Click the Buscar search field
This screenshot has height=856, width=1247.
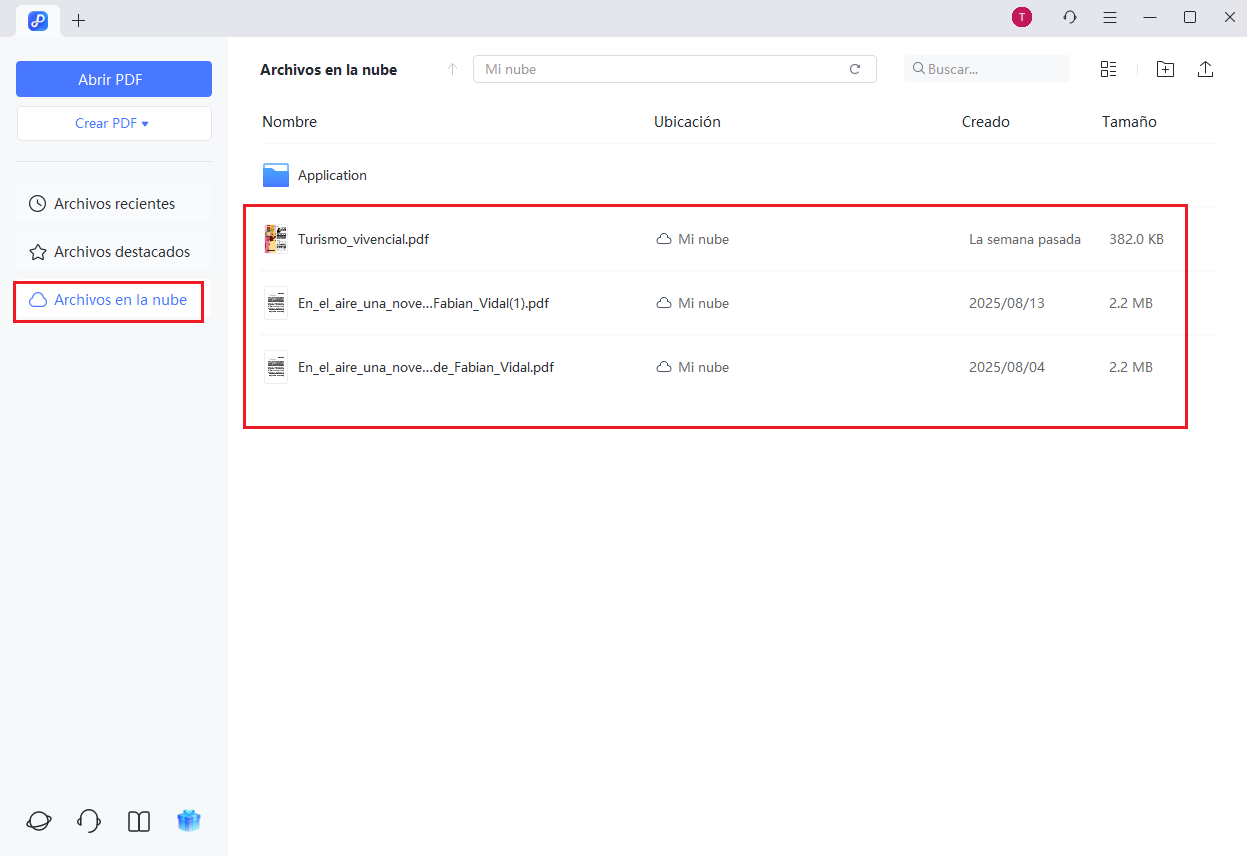coord(990,69)
